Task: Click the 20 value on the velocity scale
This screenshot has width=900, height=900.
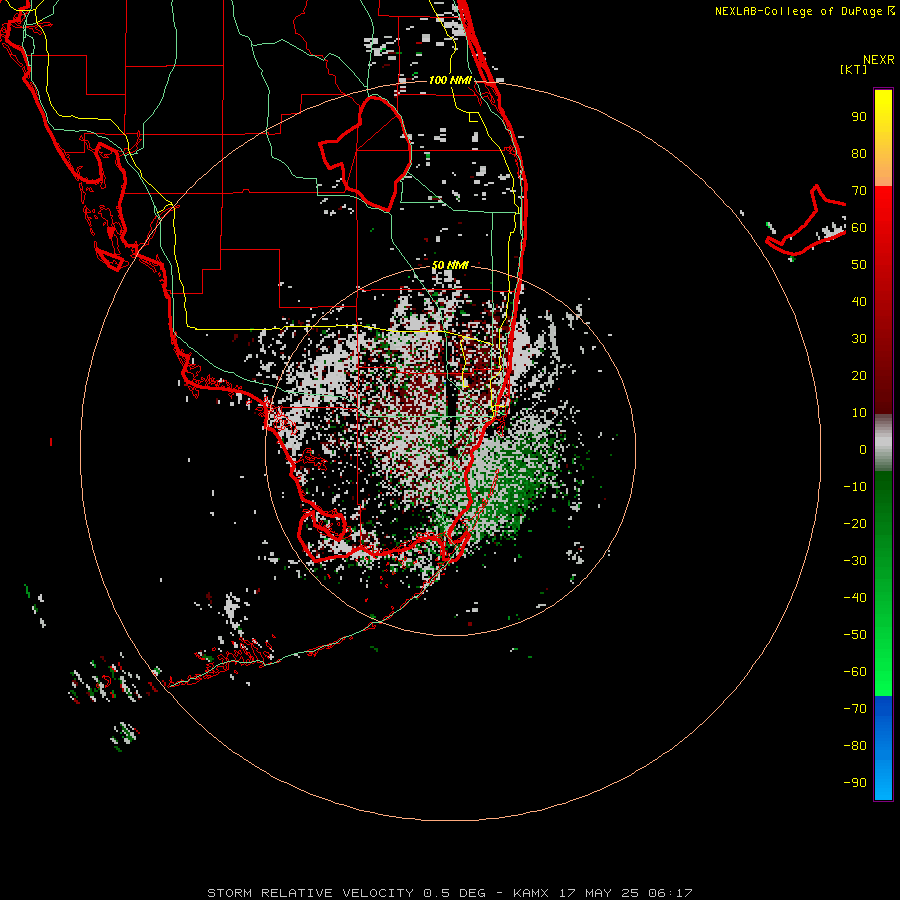Action: [x=859, y=375]
